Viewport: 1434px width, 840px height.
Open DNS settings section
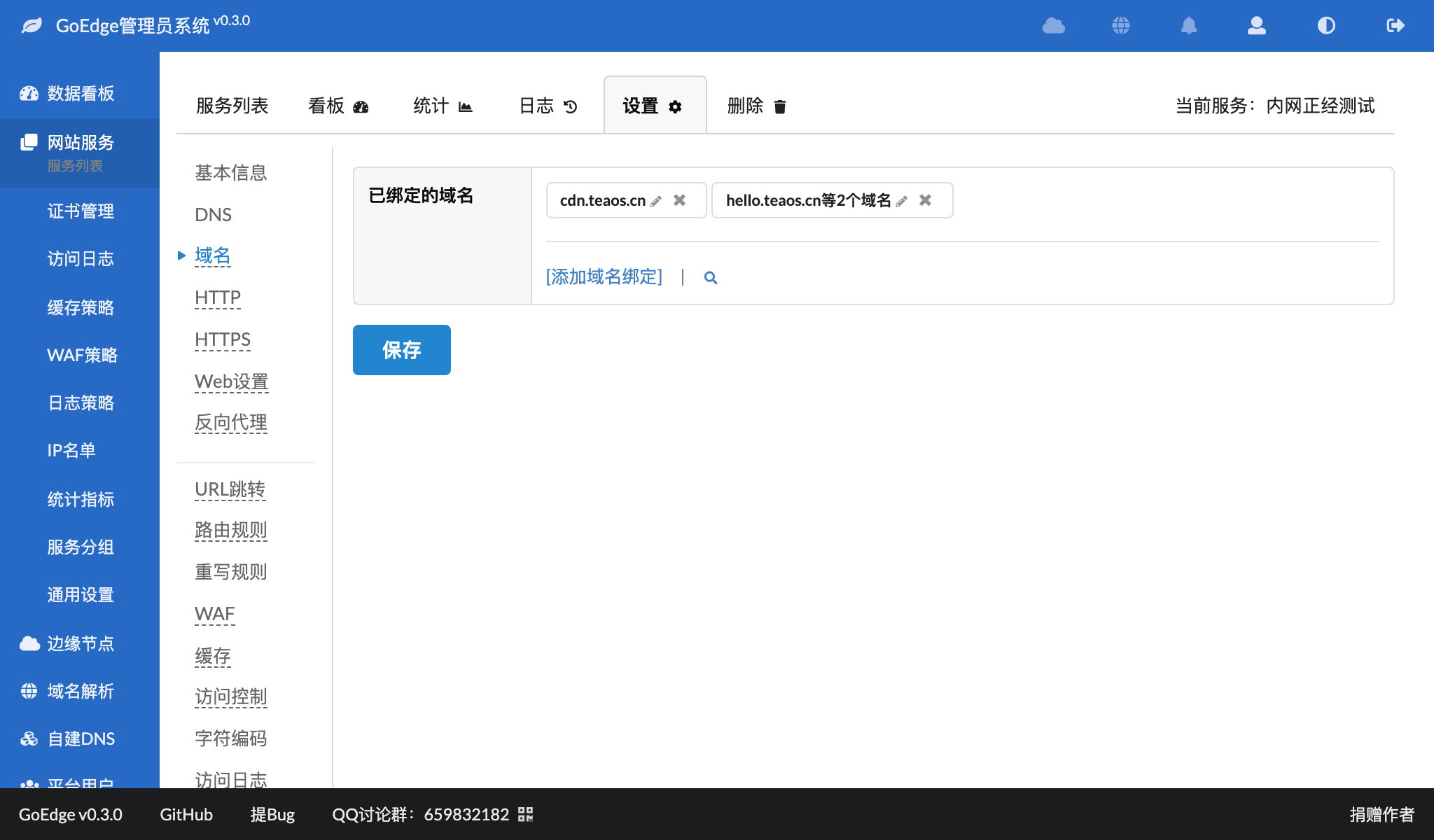pyautogui.click(x=213, y=215)
